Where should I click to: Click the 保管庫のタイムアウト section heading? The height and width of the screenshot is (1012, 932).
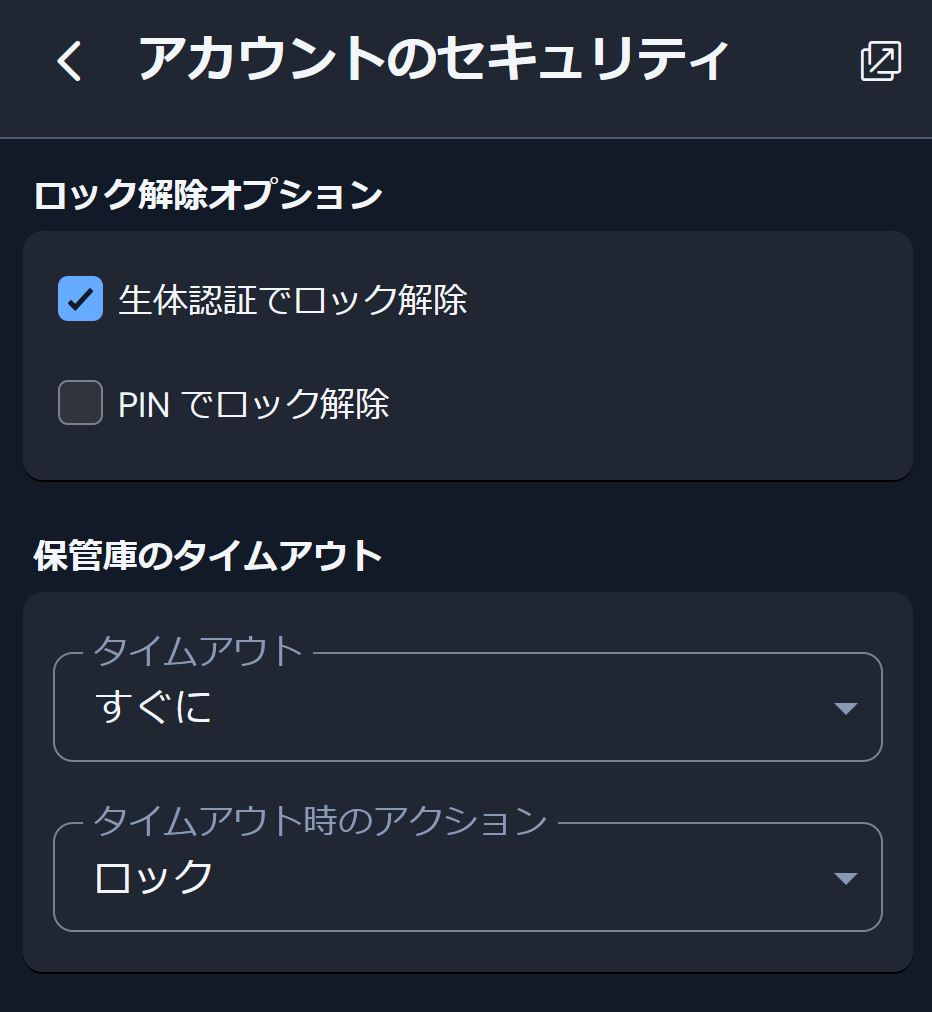click(x=208, y=556)
